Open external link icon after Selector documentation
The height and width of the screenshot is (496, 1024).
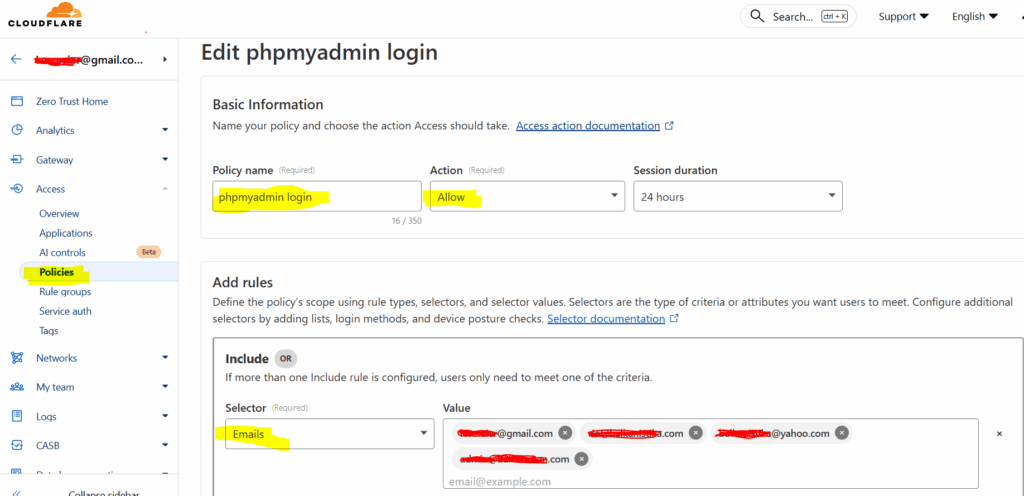coord(674,319)
